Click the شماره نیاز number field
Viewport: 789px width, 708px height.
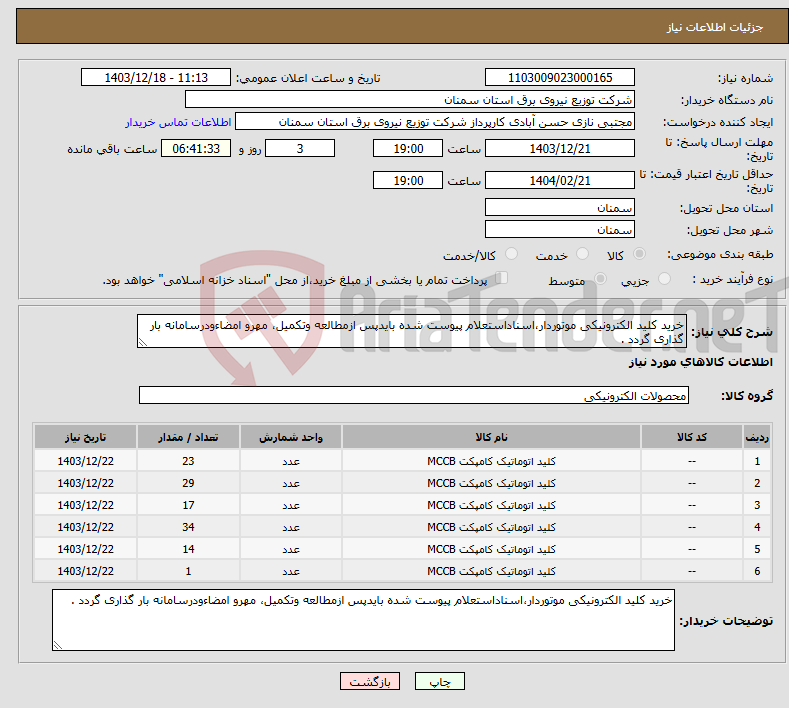point(559,78)
